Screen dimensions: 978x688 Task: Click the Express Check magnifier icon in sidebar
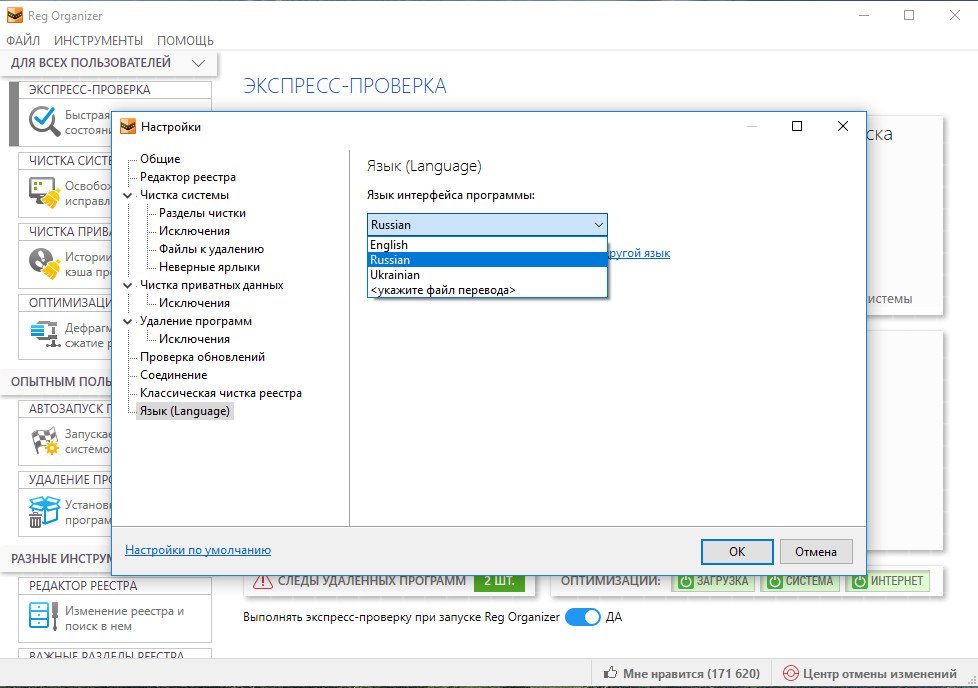[44, 122]
